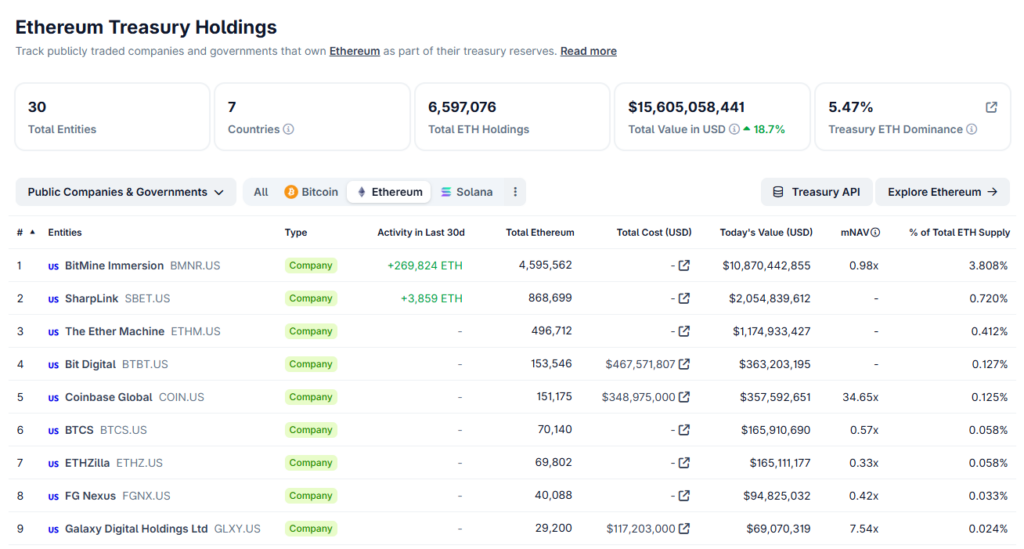Switch to the Solana tab
The height and width of the screenshot is (549, 1024).
pyautogui.click(x=466, y=192)
